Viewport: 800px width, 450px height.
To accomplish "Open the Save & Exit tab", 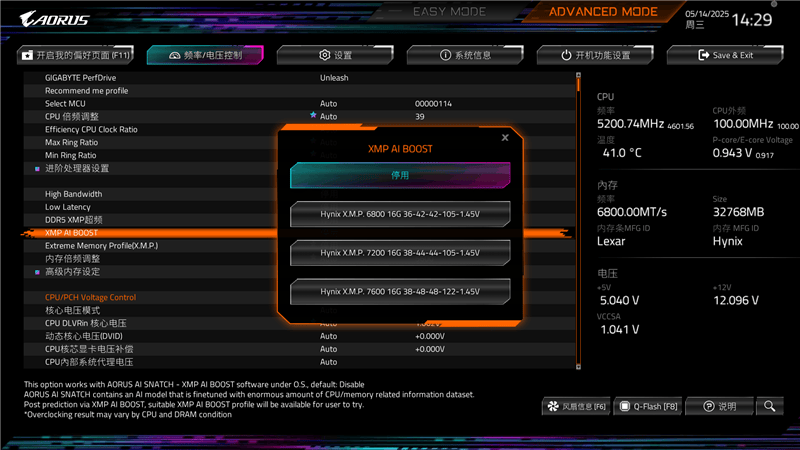I will tap(725, 55).
